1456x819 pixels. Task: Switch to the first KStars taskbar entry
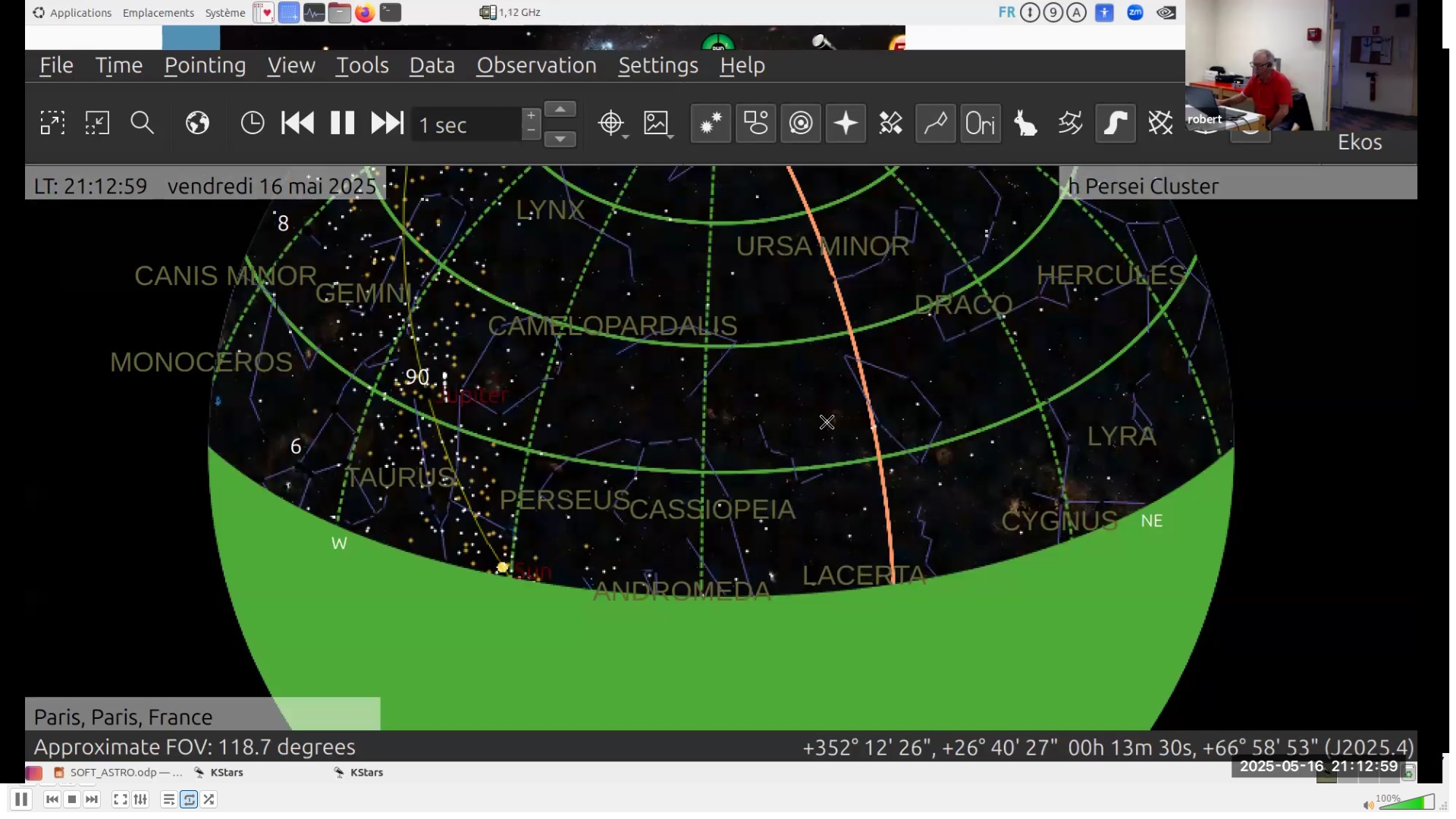218,772
